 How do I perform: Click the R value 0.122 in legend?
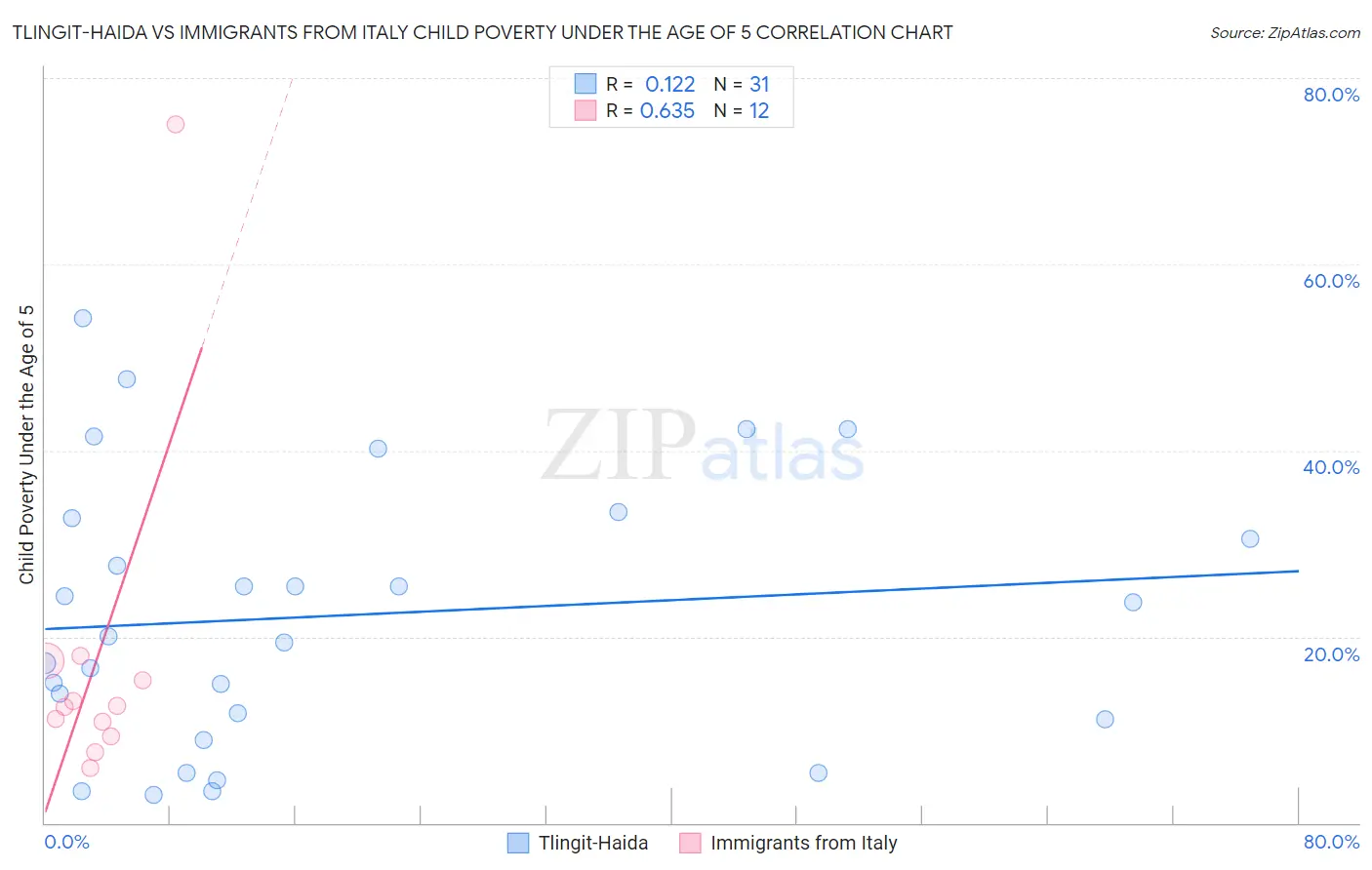pyautogui.click(x=670, y=84)
